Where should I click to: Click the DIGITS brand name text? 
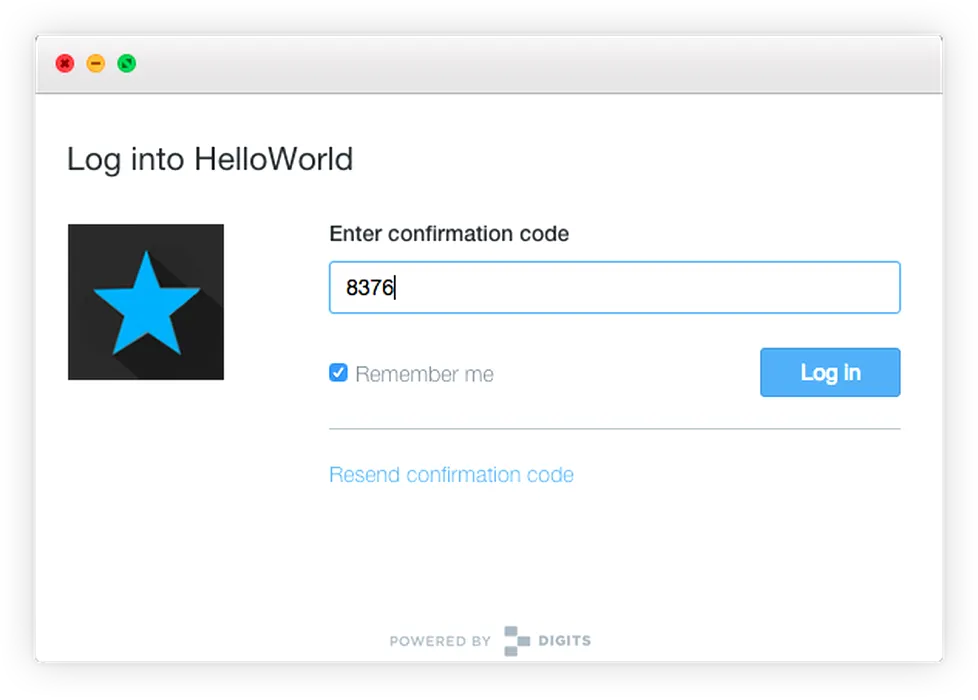(x=565, y=641)
